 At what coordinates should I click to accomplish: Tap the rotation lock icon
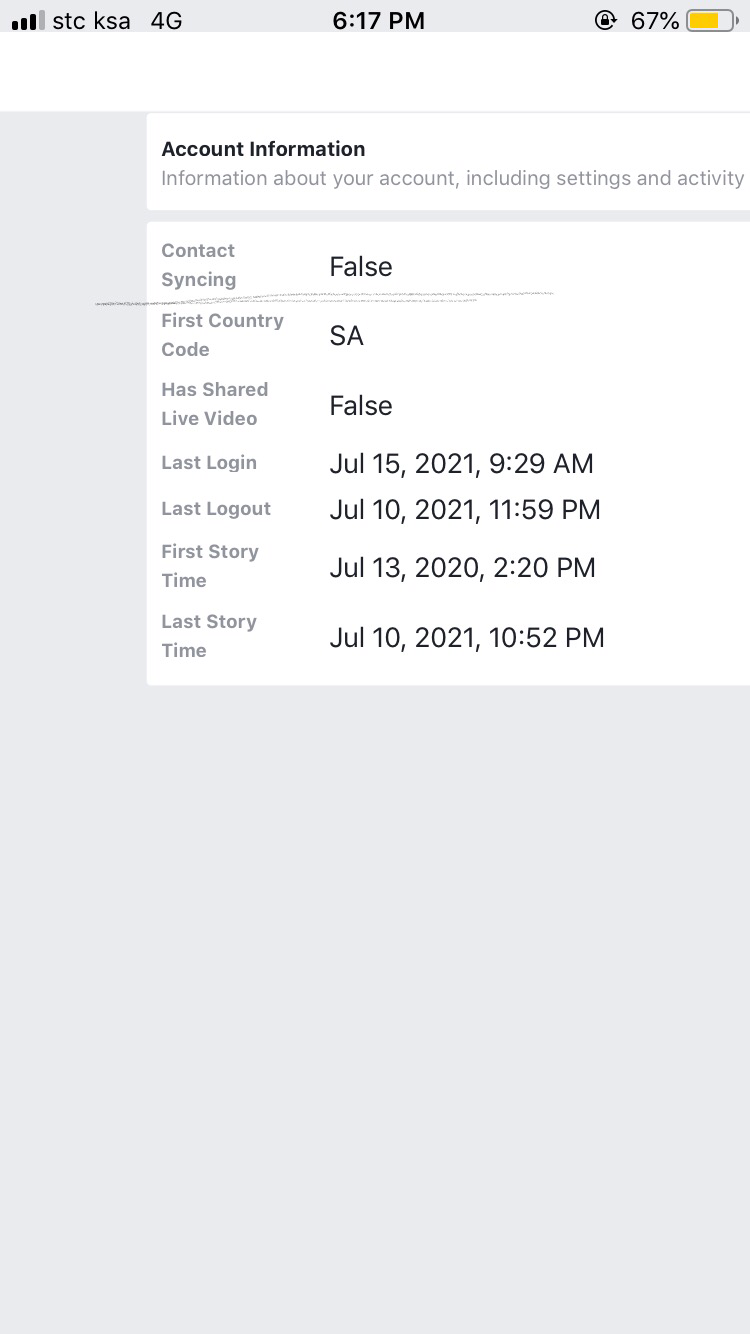pos(605,20)
